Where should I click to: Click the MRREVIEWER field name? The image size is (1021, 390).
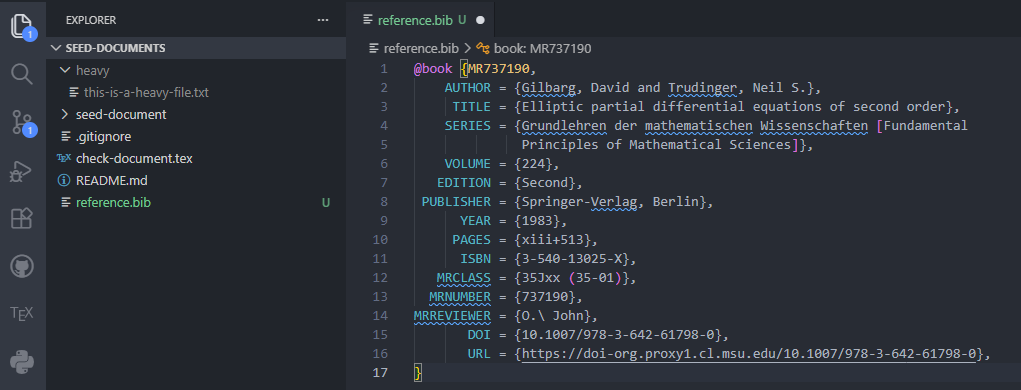452,316
